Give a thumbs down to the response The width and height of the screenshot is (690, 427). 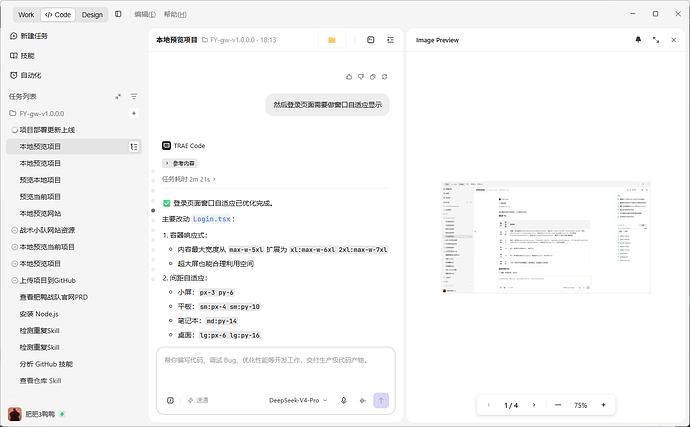(361, 77)
